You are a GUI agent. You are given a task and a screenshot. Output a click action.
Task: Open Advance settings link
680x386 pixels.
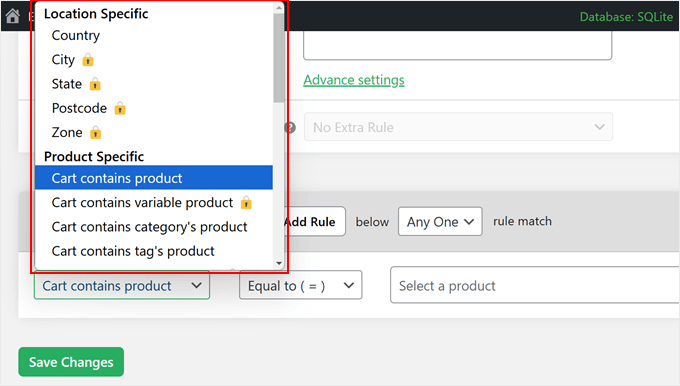pos(354,80)
